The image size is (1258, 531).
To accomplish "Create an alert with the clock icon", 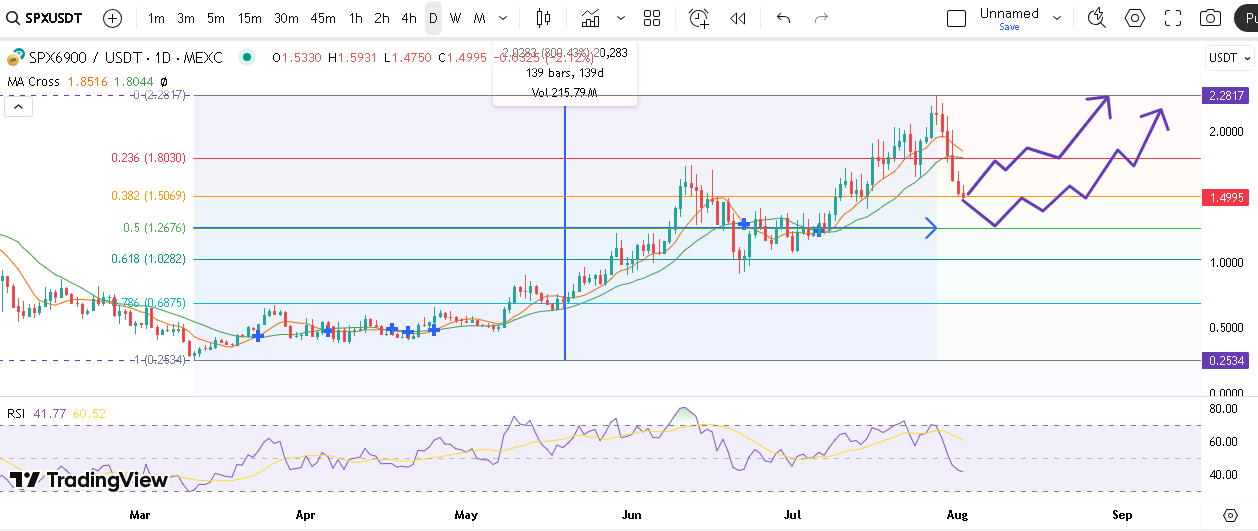I will 699,18.
